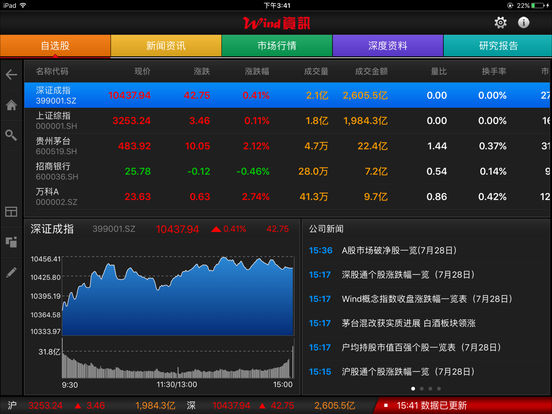The image size is (552, 414).
Task: Sort by 涨跌 column header
Action: 201,71
